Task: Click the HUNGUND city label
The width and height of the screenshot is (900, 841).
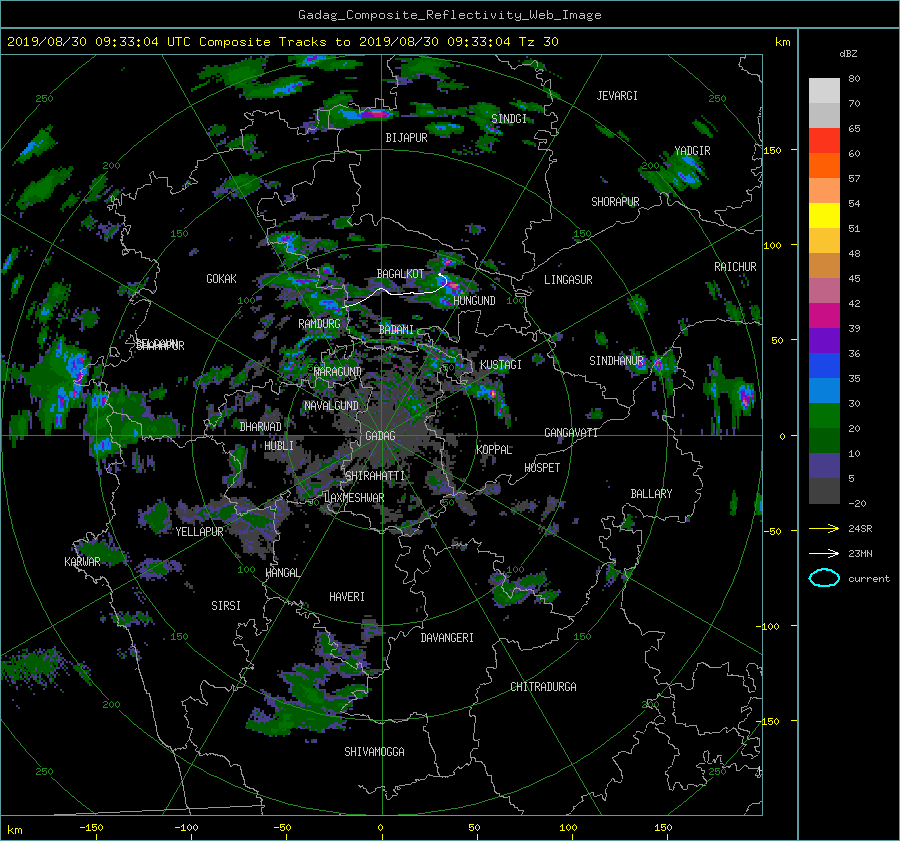Action: [x=474, y=301]
